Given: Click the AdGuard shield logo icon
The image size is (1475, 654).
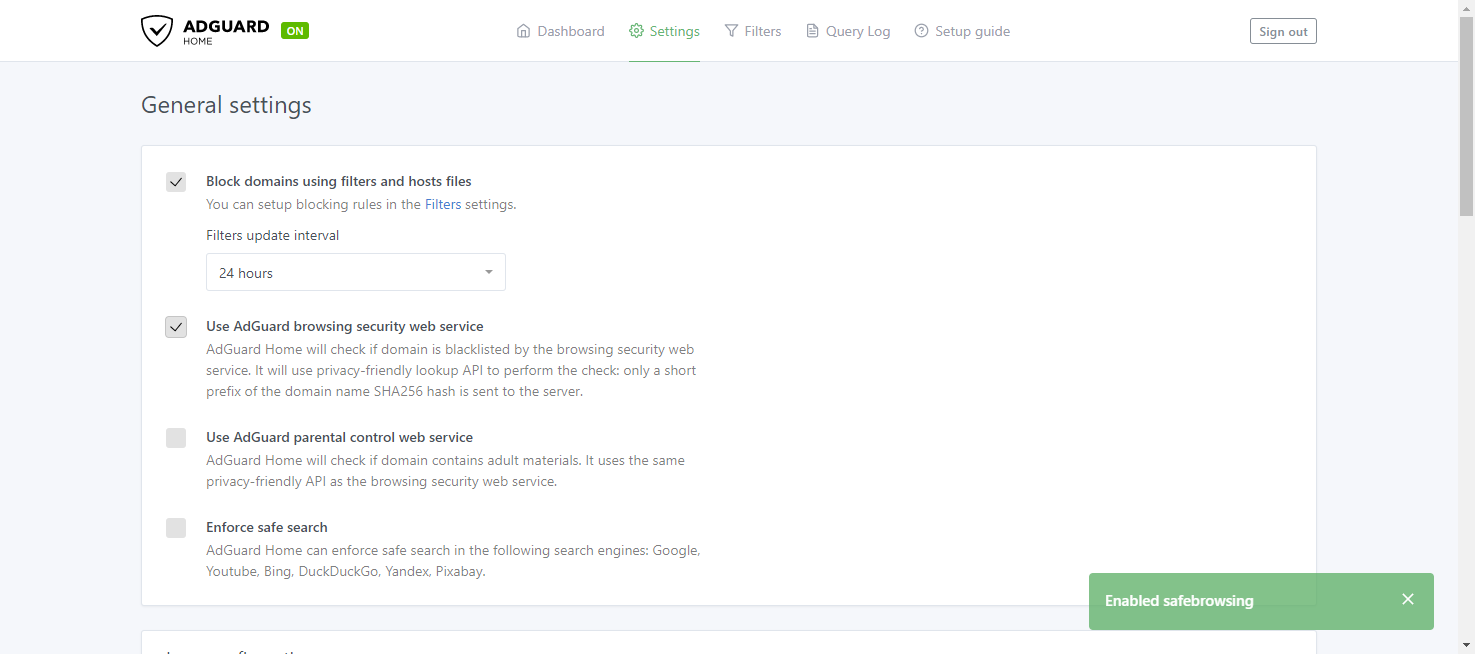Looking at the screenshot, I should pos(157,31).
